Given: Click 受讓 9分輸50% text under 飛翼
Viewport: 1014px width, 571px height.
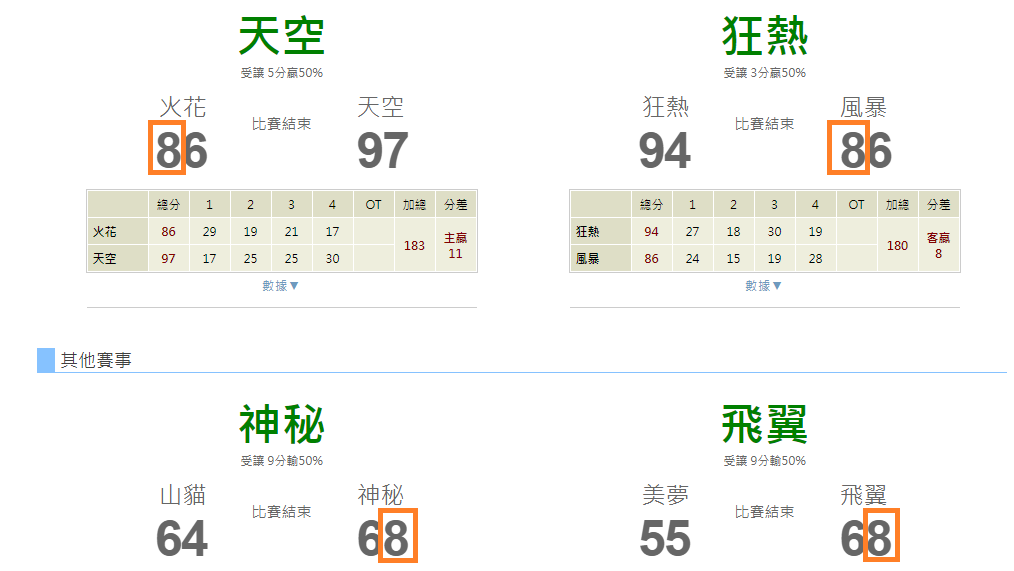Looking at the screenshot, I should [x=764, y=461].
